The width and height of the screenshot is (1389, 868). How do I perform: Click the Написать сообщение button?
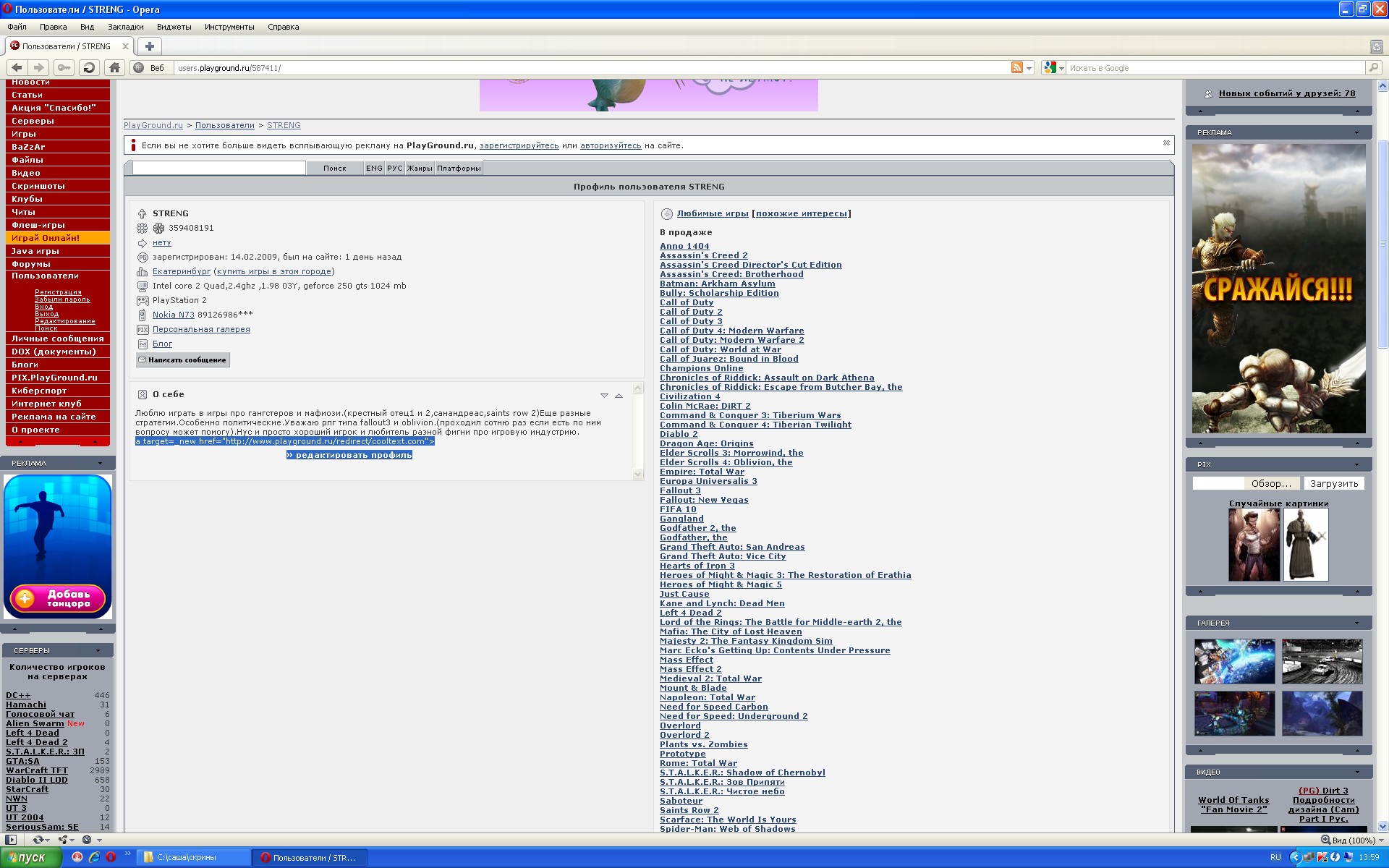tap(182, 359)
